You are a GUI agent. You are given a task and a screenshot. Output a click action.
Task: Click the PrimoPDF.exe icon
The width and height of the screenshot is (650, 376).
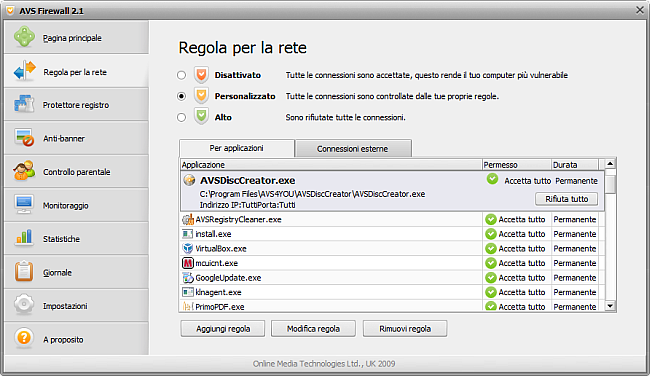pos(188,306)
